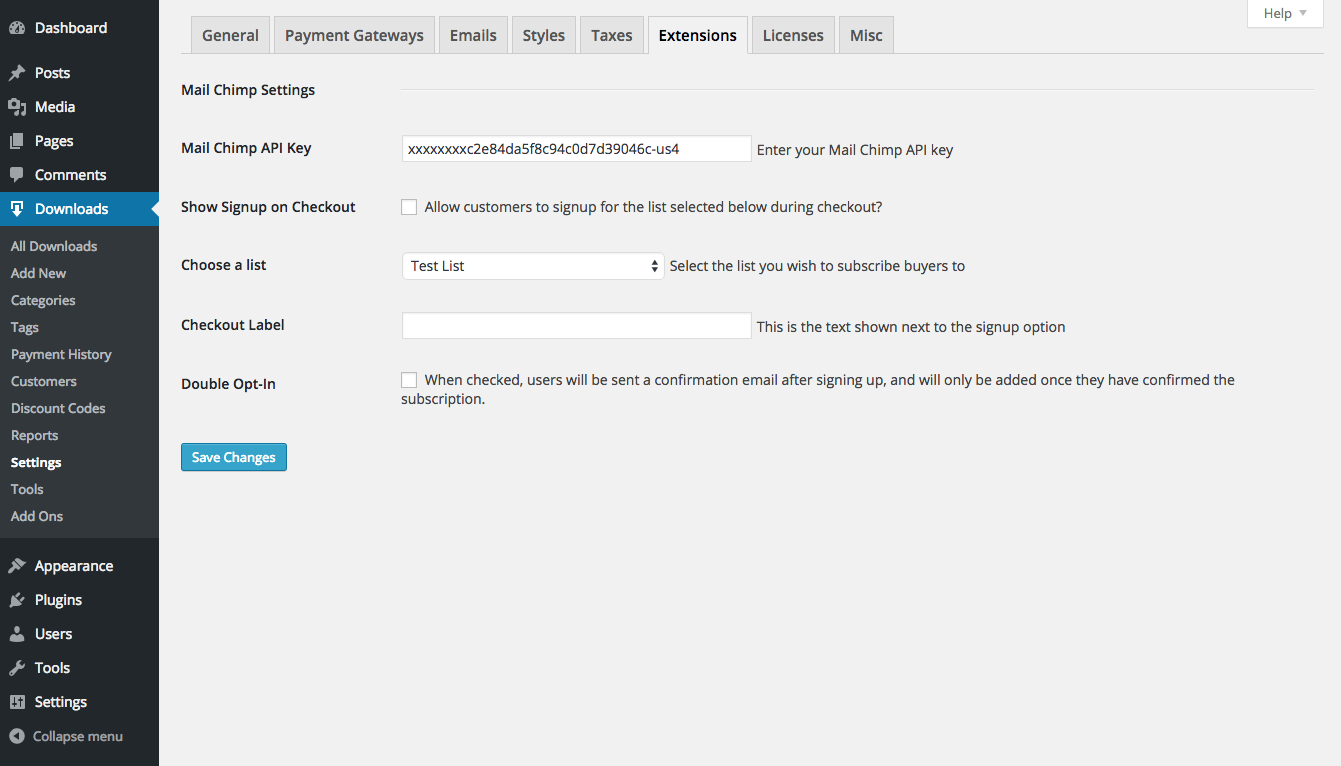Click the Posts pushpin icon
The image size is (1341, 766).
[x=17, y=73]
